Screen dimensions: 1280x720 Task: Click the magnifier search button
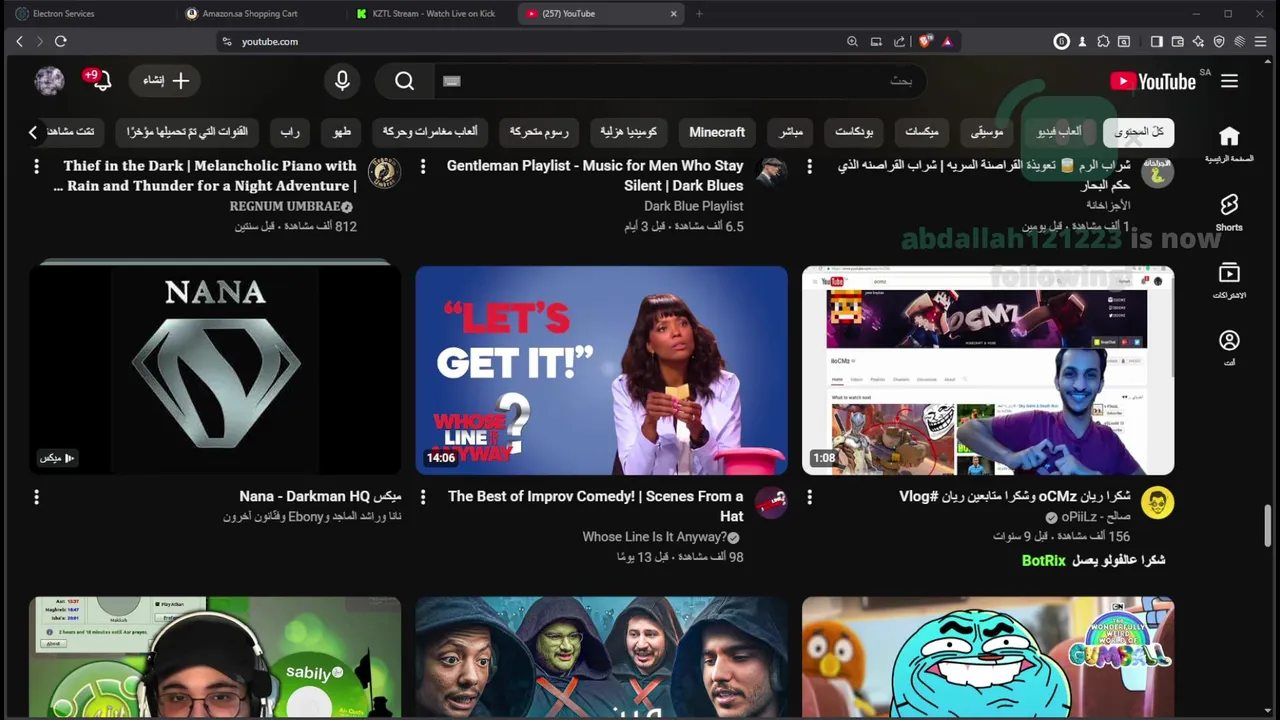click(404, 81)
